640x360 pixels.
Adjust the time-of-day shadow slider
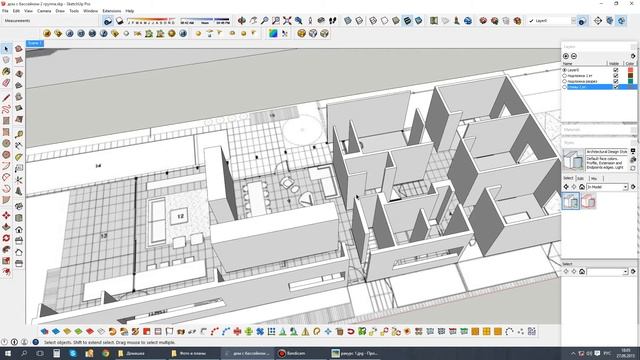click(x=205, y=20)
